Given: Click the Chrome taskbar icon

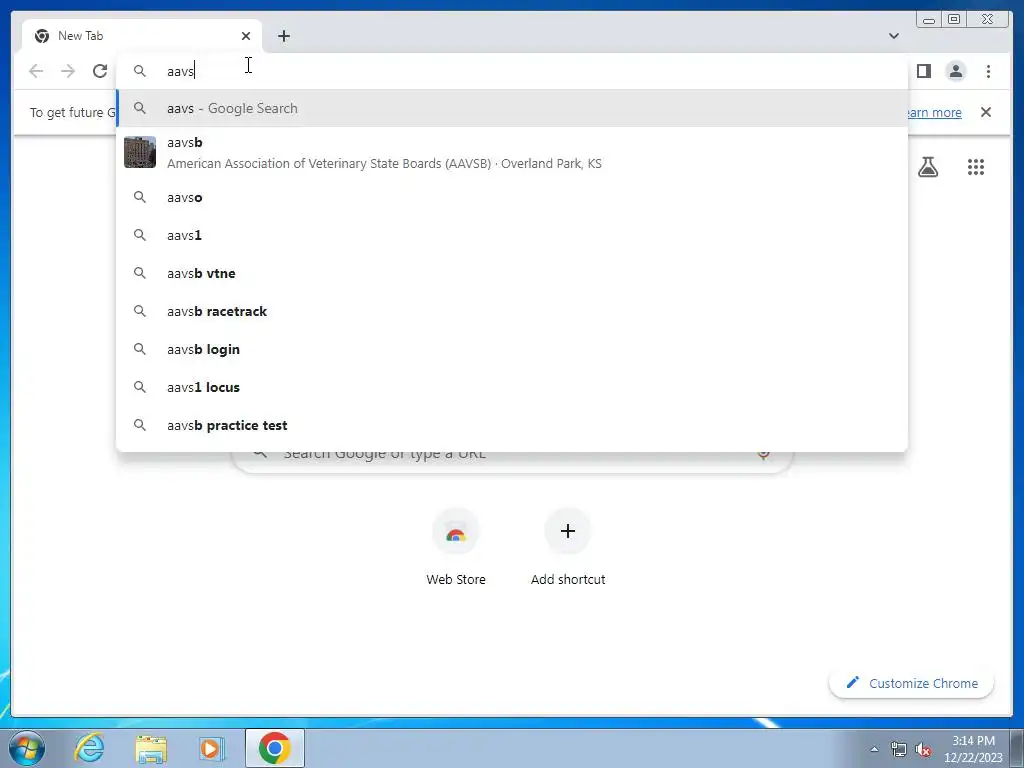Looking at the screenshot, I should tap(274, 748).
